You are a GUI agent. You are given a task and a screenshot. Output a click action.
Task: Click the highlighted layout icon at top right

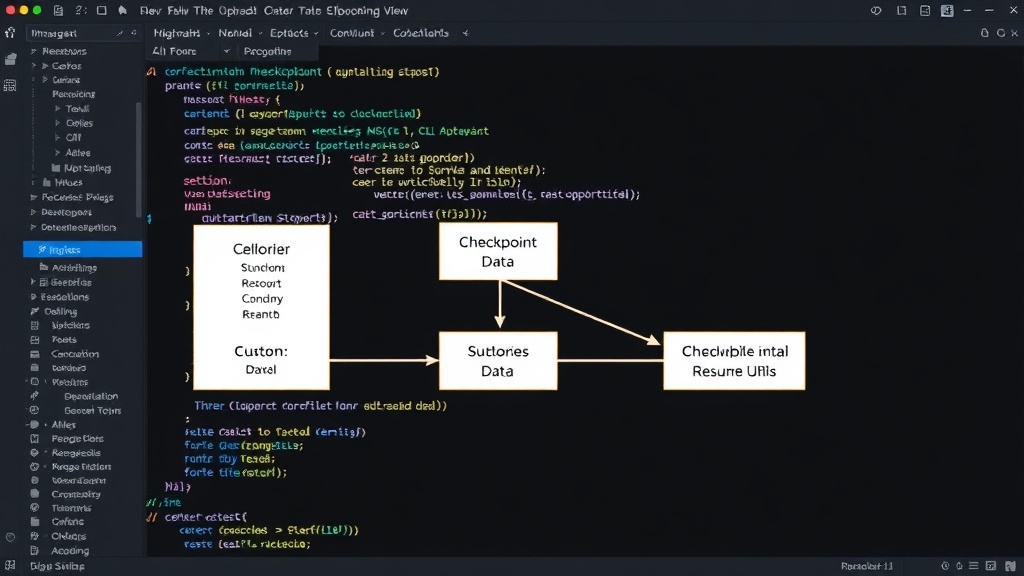coord(947,10)
